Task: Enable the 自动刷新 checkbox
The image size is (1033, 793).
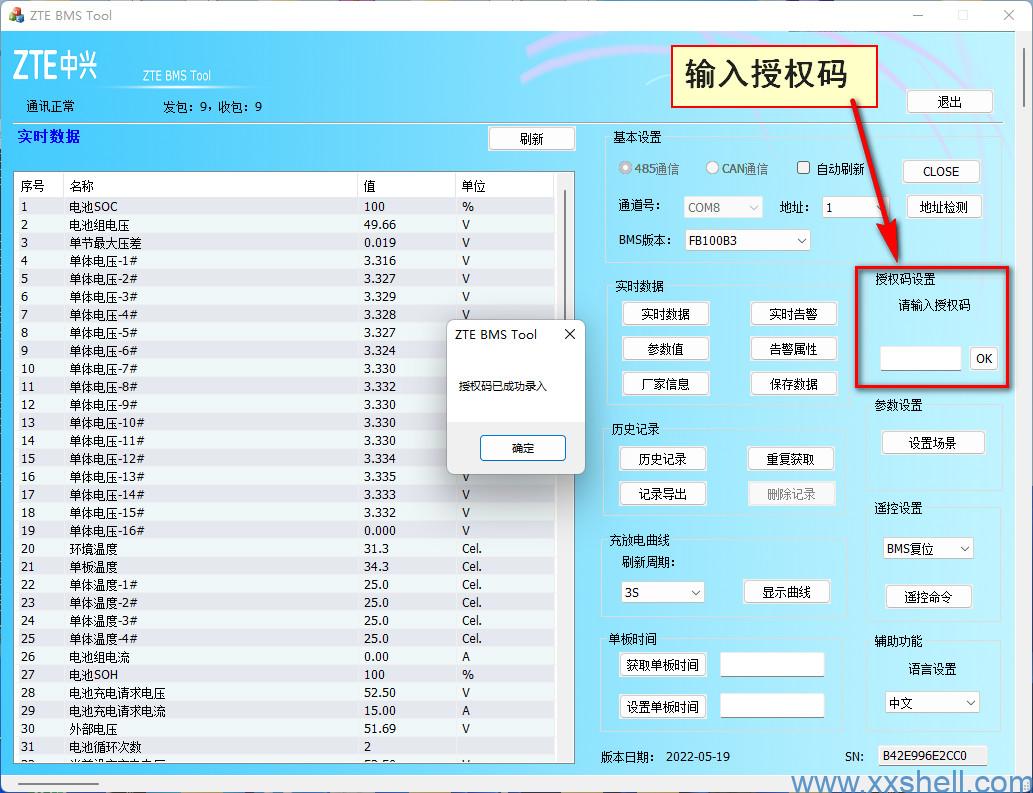Action: (803, 168)
